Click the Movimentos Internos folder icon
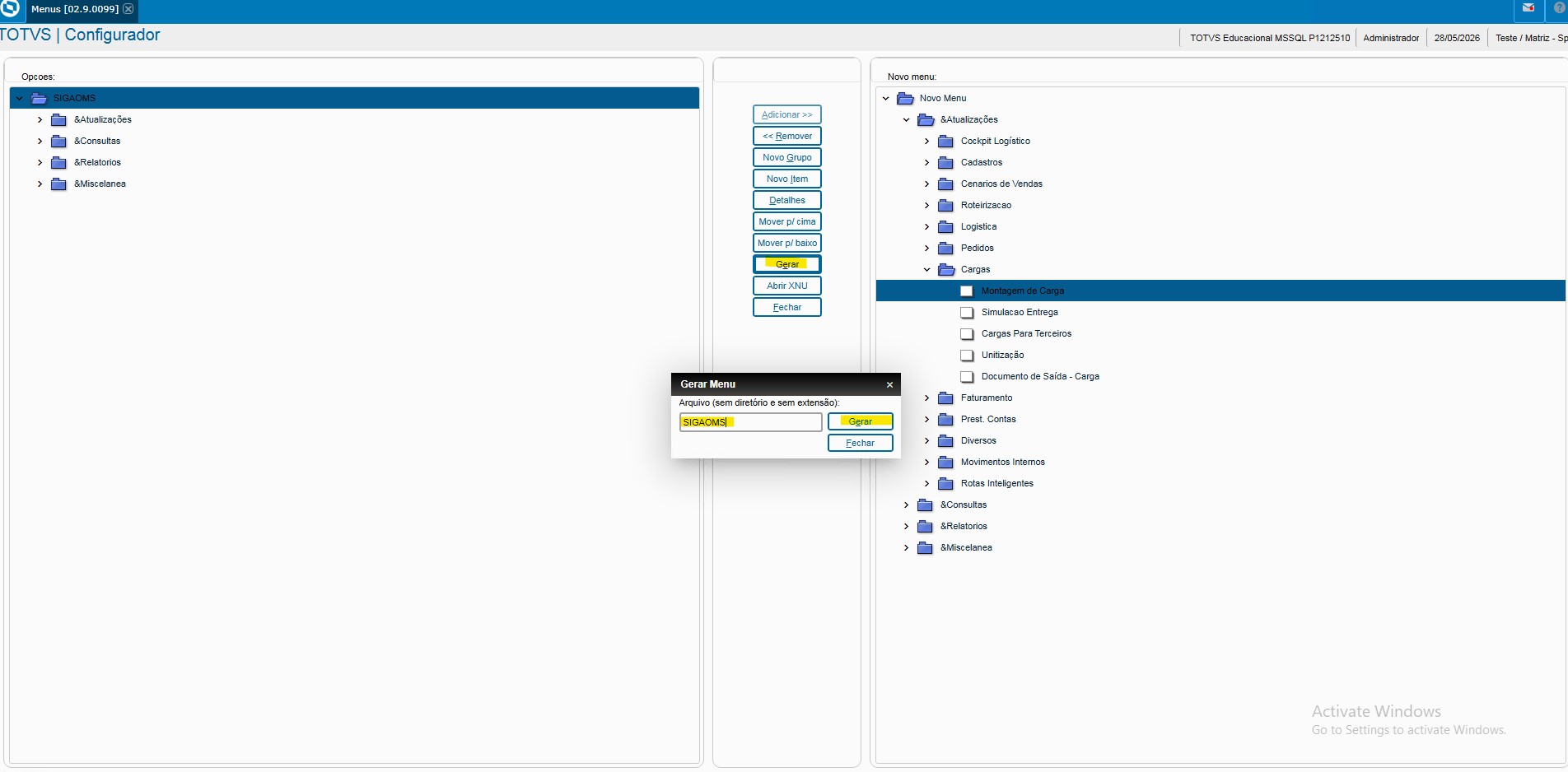The image size is (1568, 772). (946, 462)
